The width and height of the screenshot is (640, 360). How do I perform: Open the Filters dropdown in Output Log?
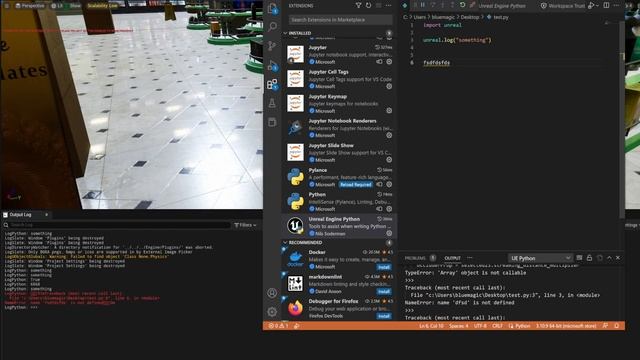click(245, 225)
